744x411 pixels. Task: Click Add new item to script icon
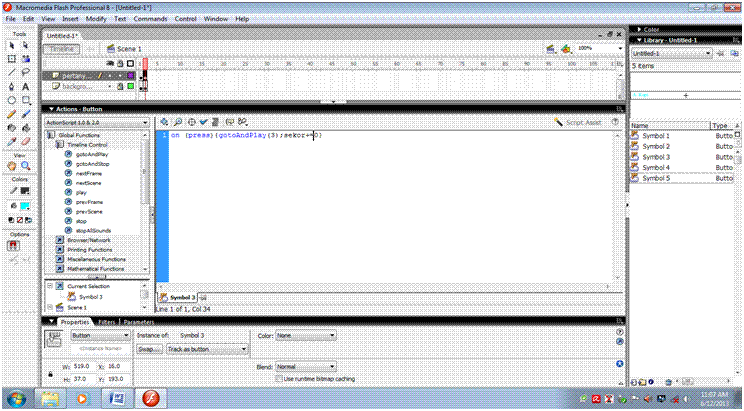pos(164,122)
